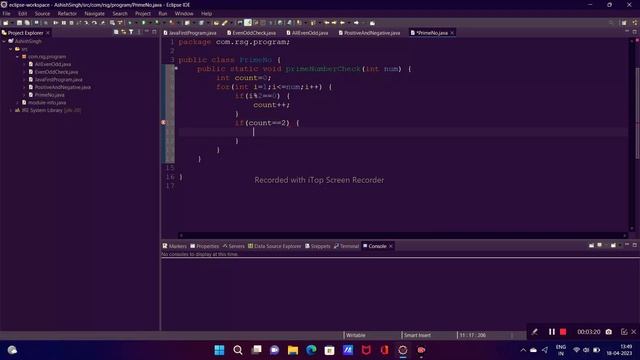640x360 pixels.
Task: Open Windows taskbar Search
Action: pyautogui.click(x=238, y=350)
